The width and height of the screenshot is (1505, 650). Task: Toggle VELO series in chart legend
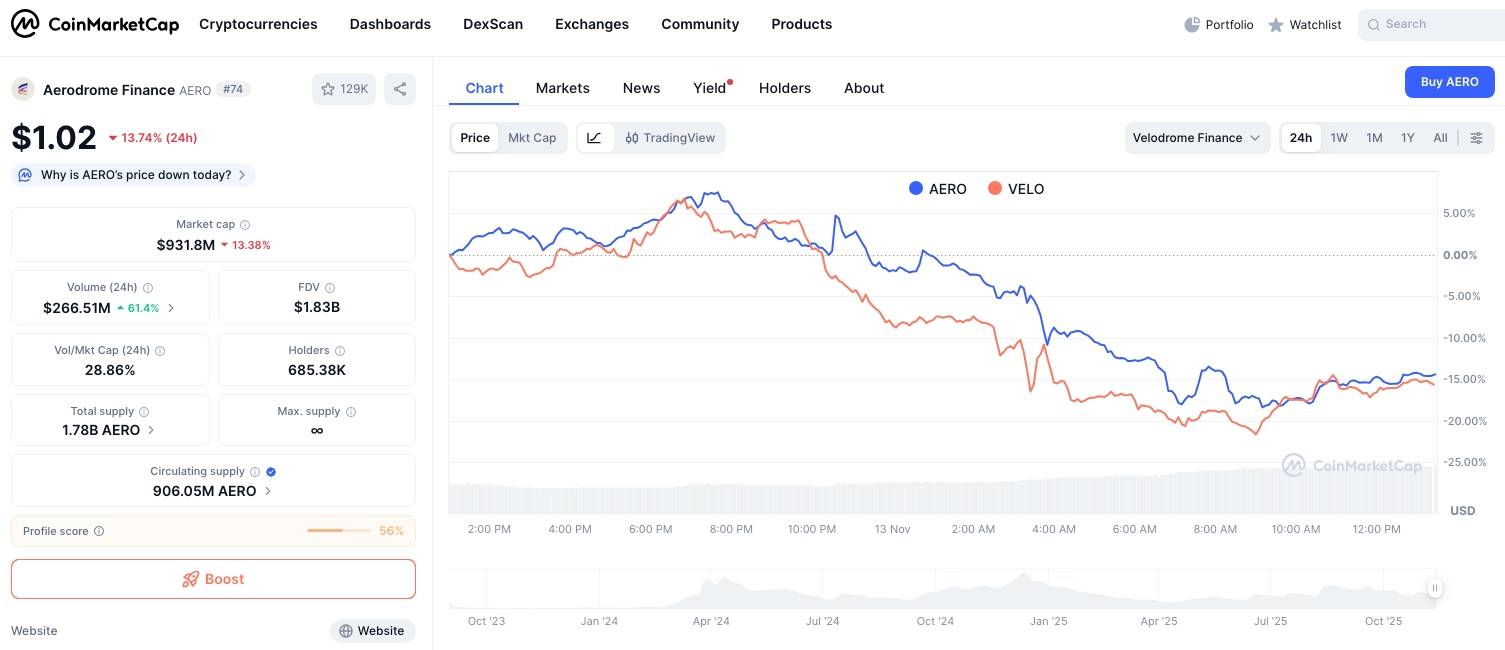(1015, 189)
